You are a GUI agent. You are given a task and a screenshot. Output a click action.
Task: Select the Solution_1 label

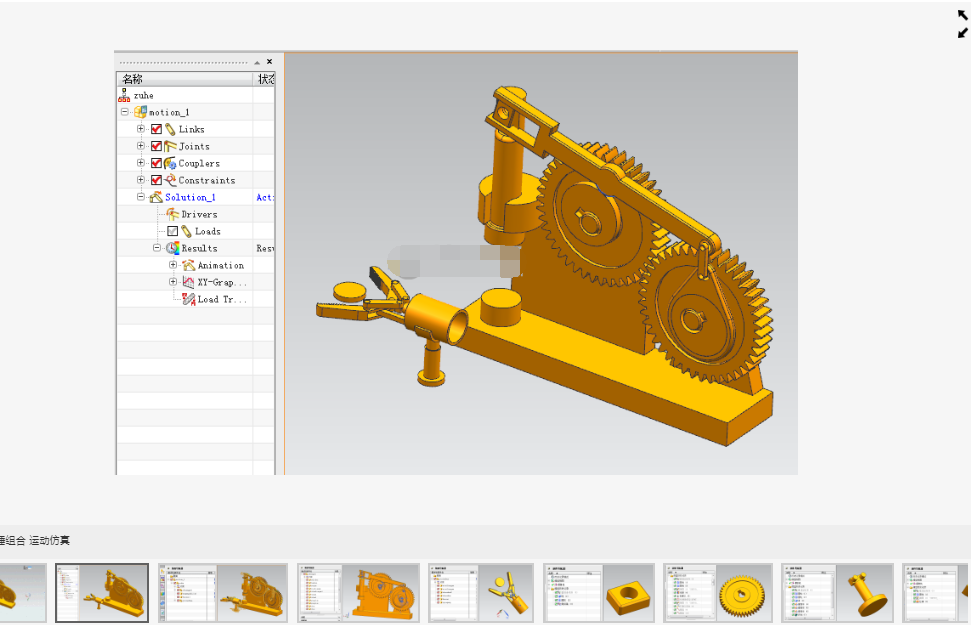[190, 198]
